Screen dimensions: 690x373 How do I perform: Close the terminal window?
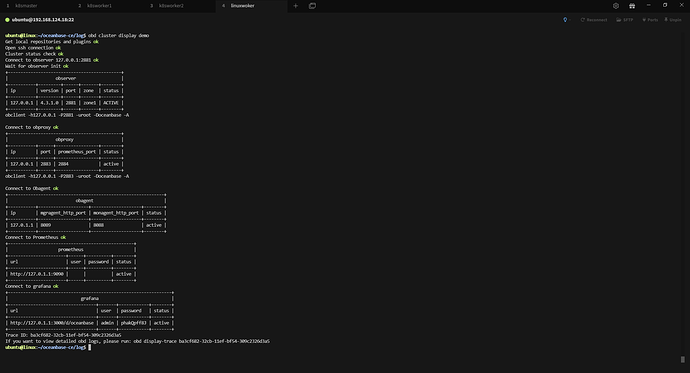[681, 5]
